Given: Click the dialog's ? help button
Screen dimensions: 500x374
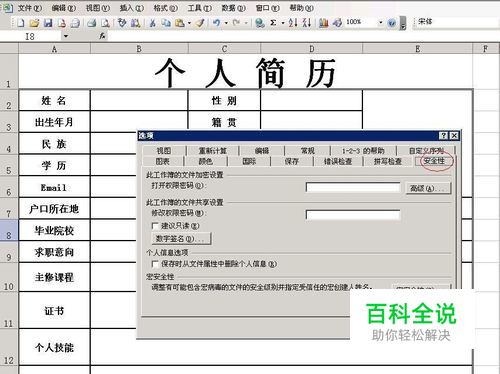Looking at the screenshot, I should [x=443, y=136].
